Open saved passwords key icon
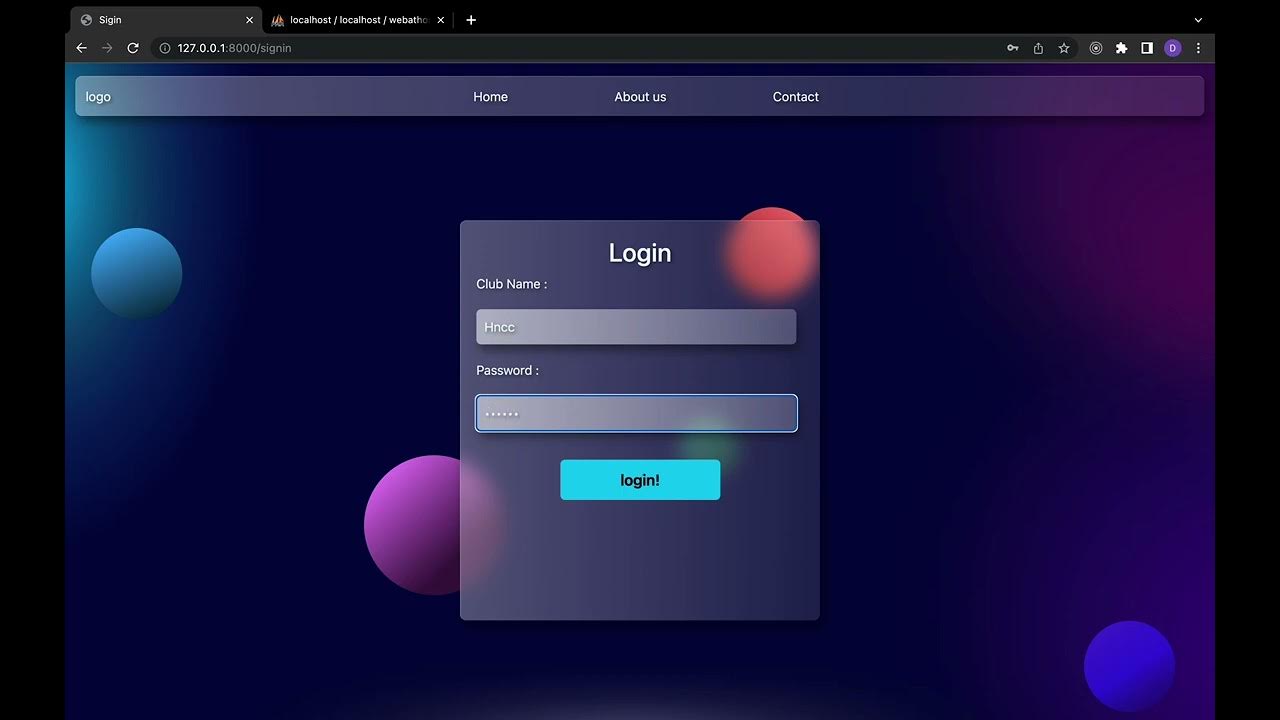The width and height of the screenshot is (1280, 720). tap(1013, 48)
